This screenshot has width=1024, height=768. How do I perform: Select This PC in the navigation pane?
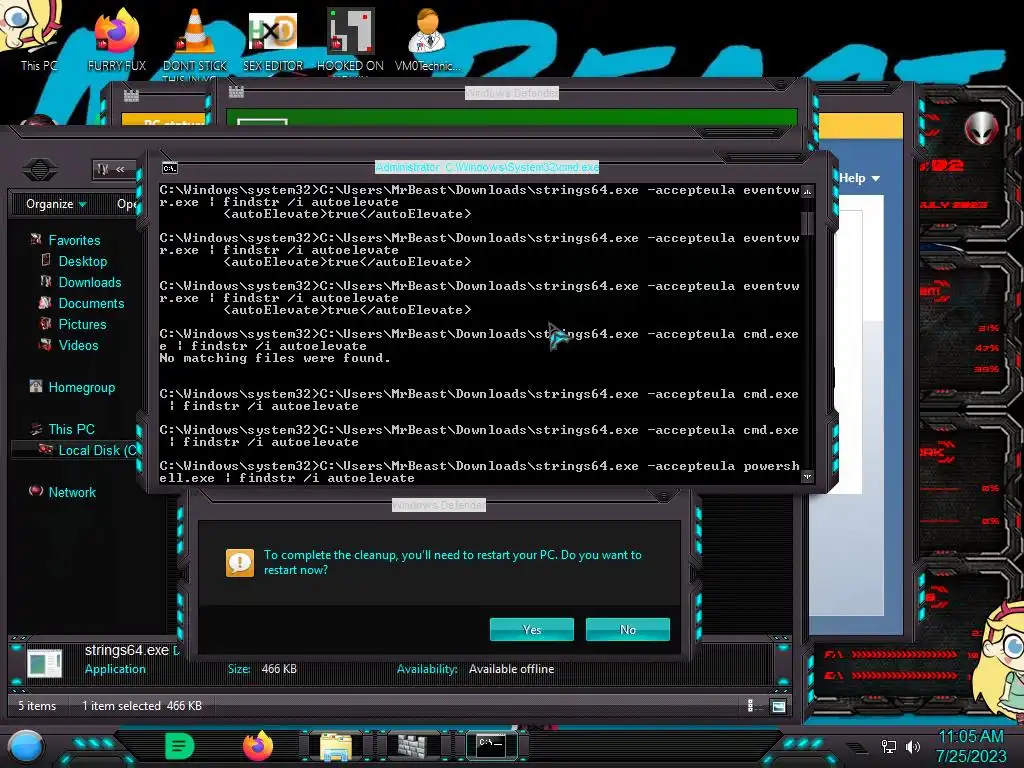pos(71,429)
